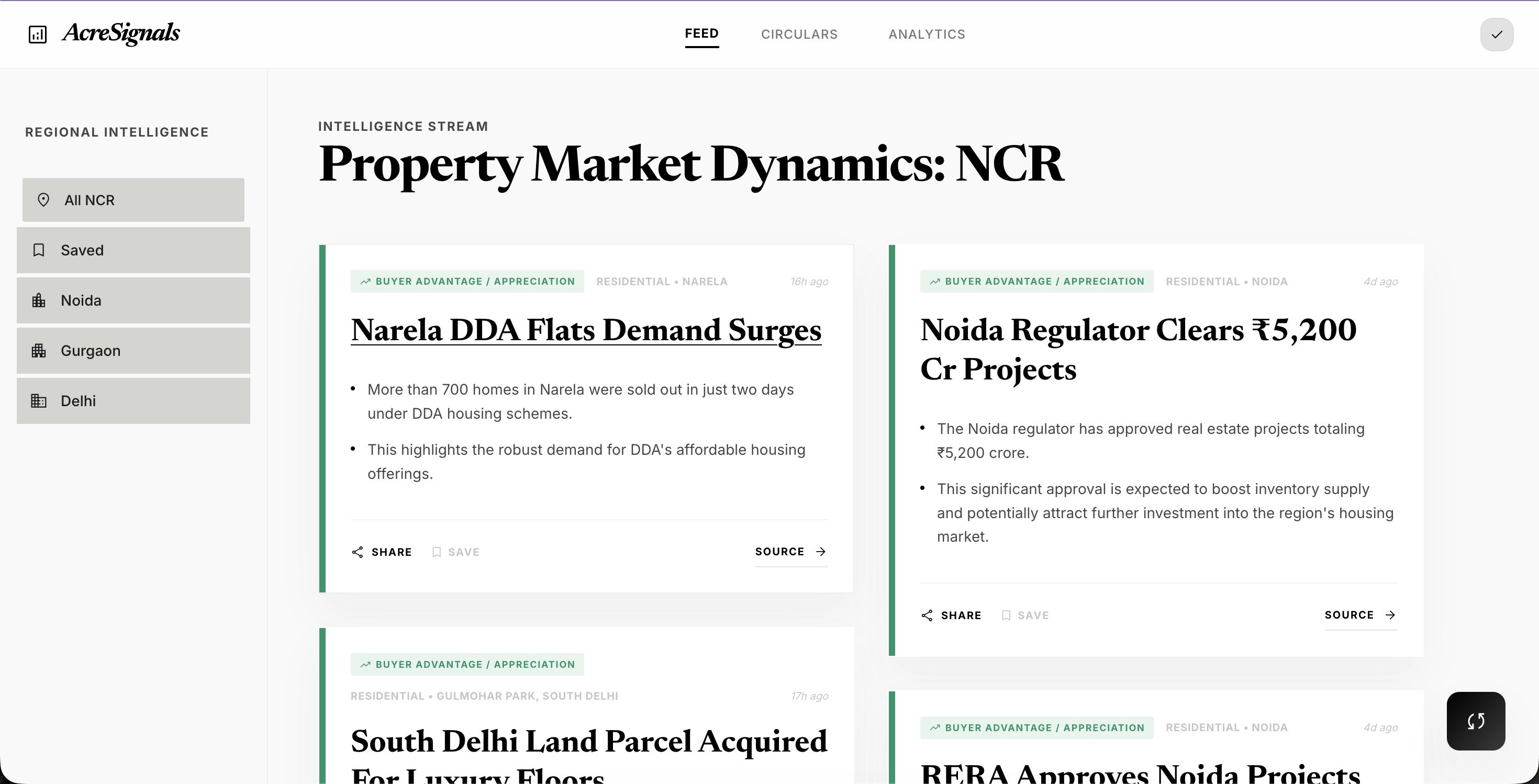1539x784 pixels.
Task: Filter feed by the Delhi region
Action: (x=132, y=401)
